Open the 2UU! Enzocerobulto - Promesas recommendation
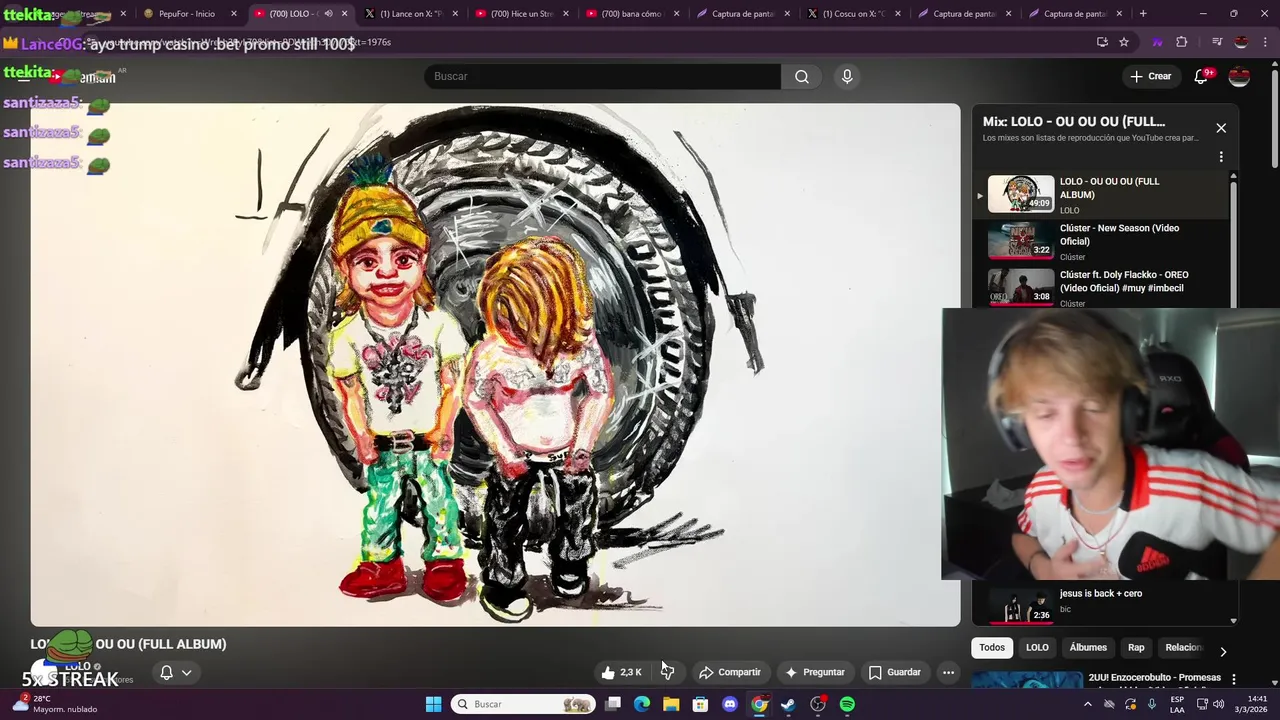 click(x=1154, y=678)
